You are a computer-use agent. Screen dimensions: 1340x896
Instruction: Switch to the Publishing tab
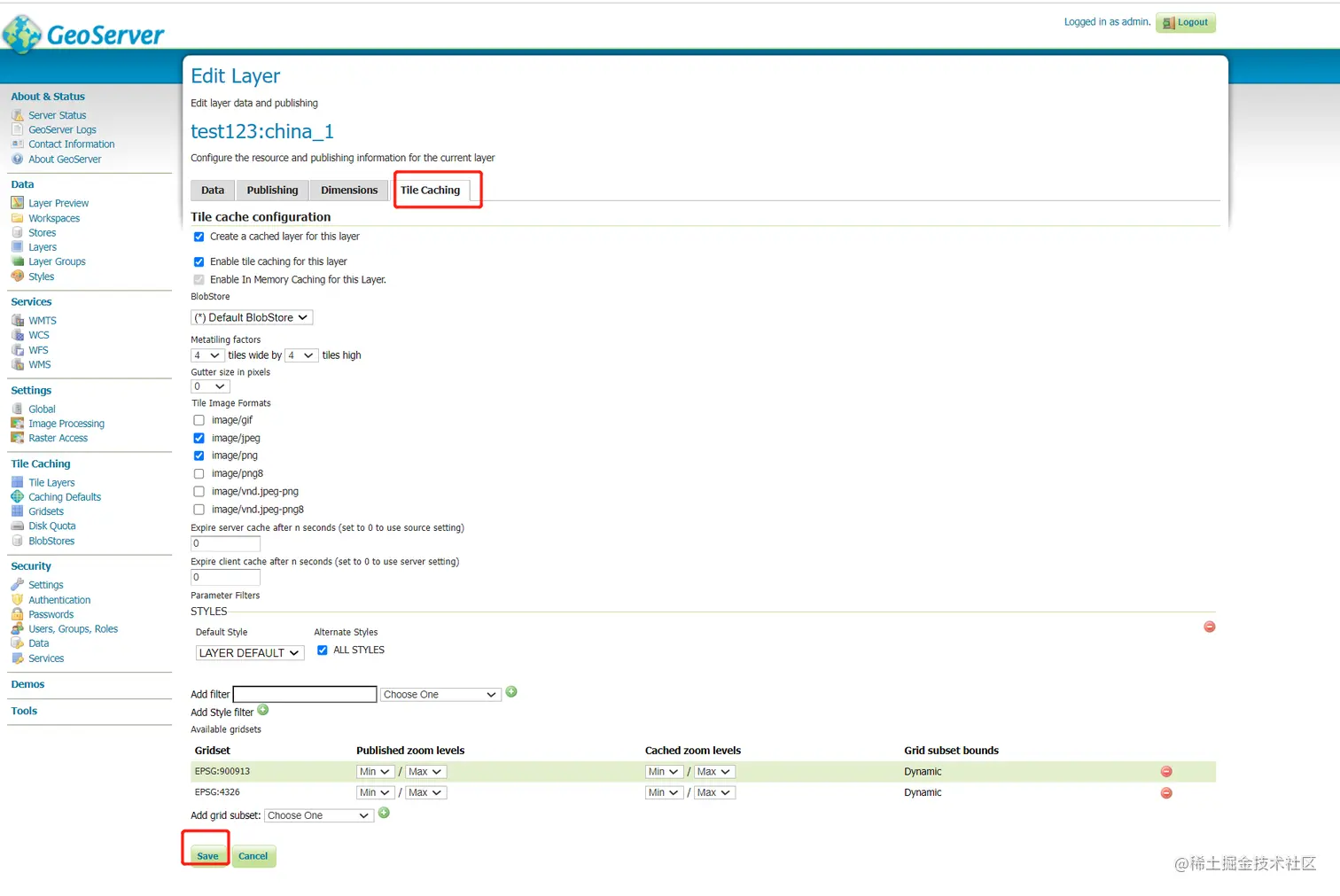pos(272,191)
